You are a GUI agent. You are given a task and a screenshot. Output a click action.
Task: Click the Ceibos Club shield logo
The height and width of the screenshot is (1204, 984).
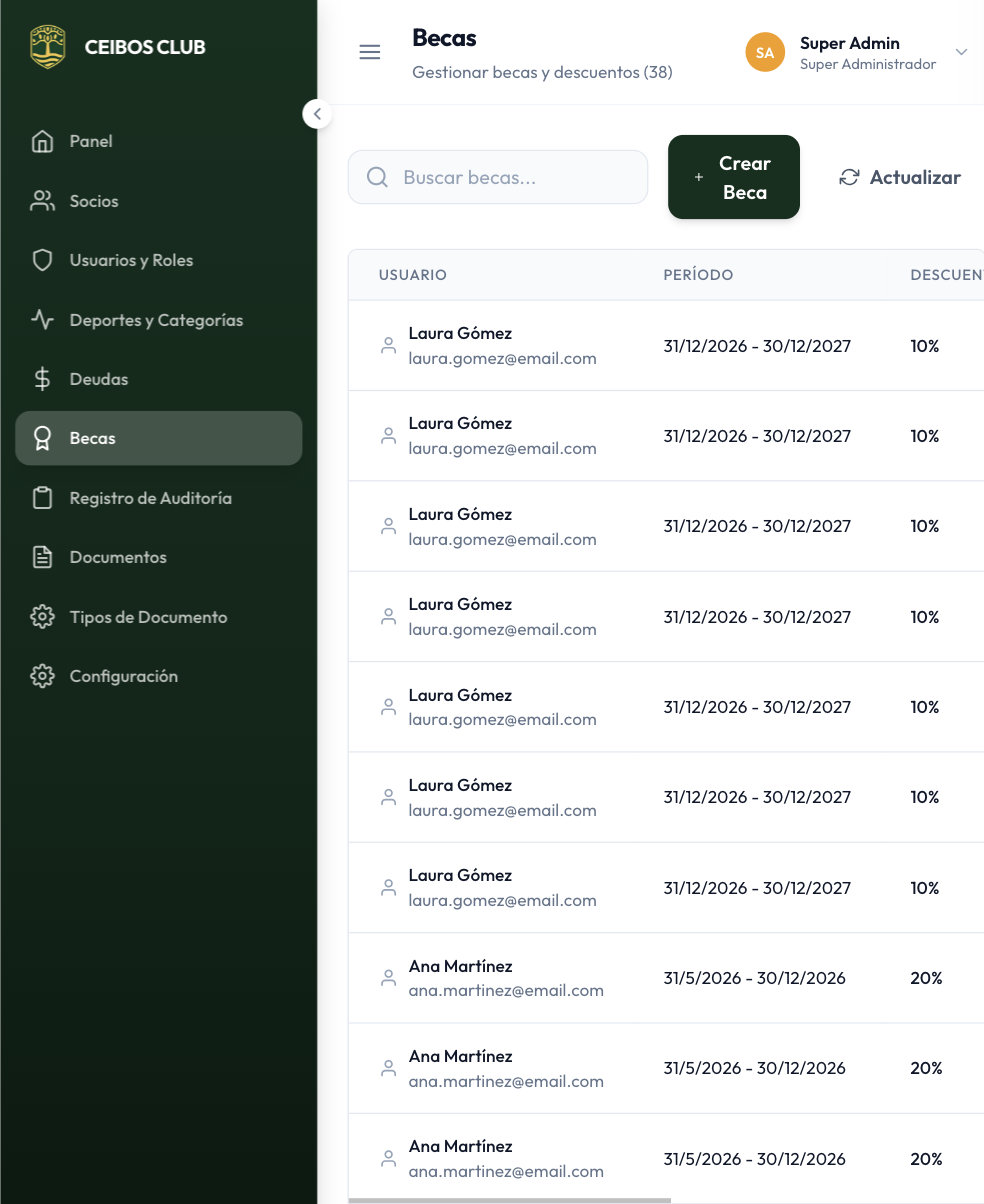click(48, 47)
